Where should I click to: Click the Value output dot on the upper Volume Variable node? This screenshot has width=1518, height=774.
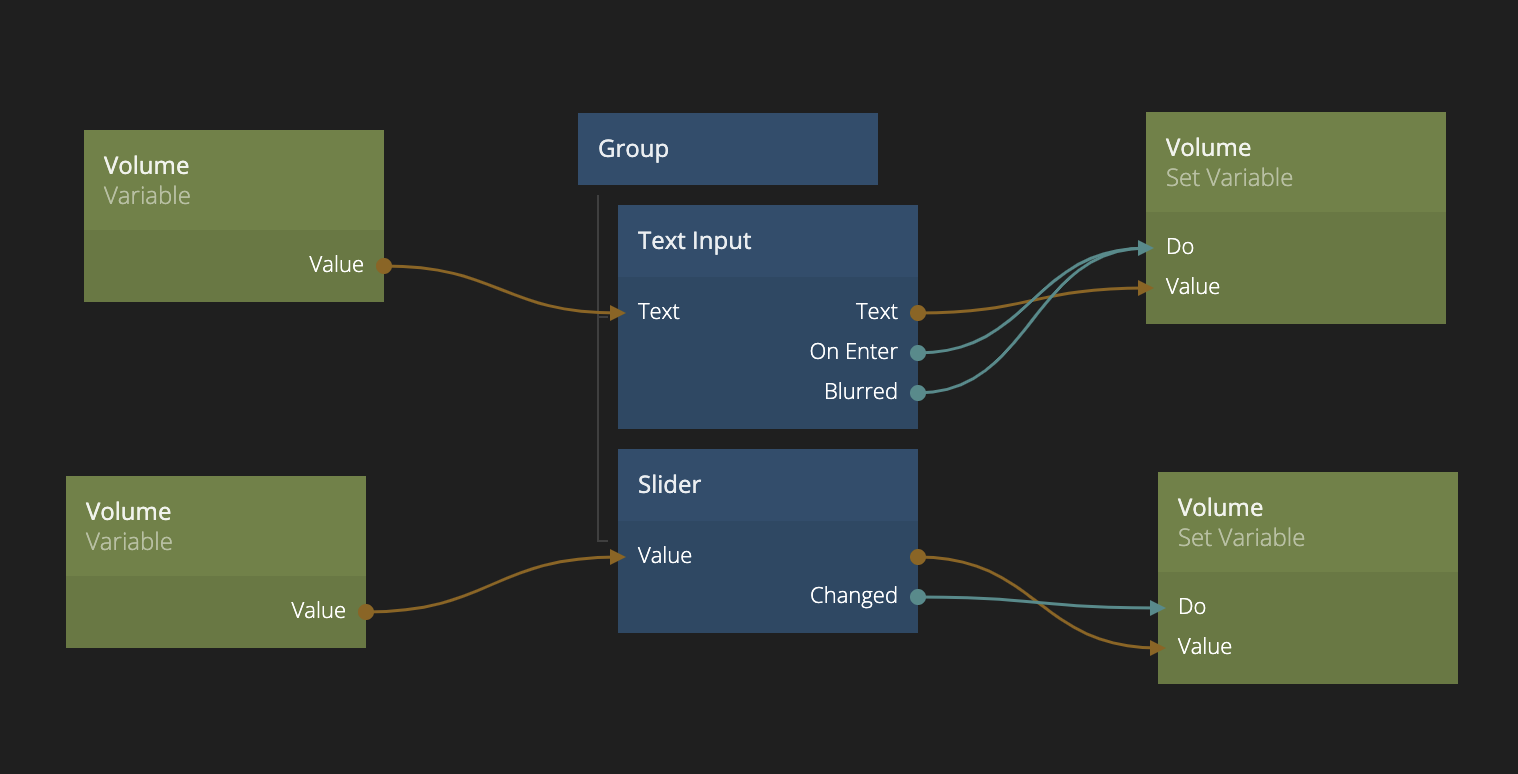[383, 266]
